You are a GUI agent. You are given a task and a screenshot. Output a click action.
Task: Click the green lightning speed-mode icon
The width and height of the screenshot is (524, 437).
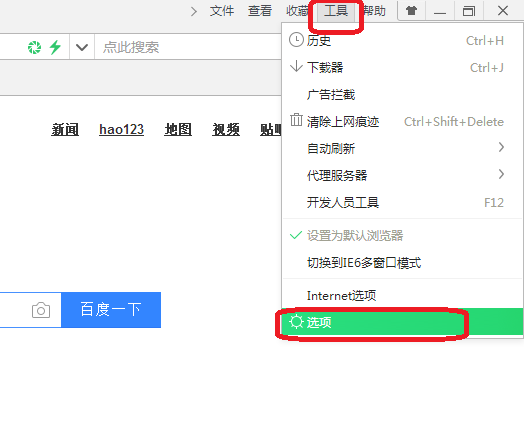[55, 47]
